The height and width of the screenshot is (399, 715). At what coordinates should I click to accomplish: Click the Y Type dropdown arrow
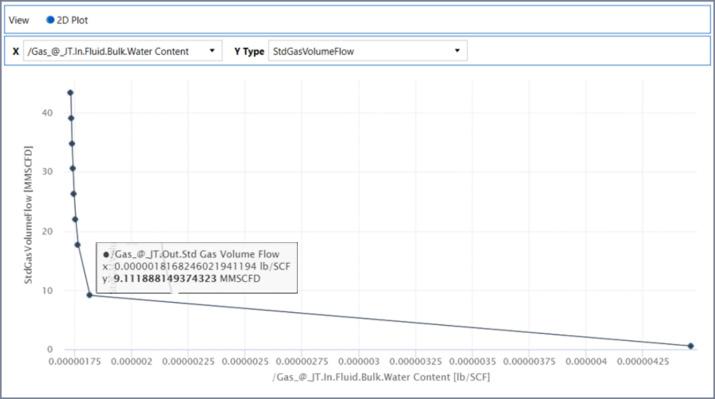457,51
